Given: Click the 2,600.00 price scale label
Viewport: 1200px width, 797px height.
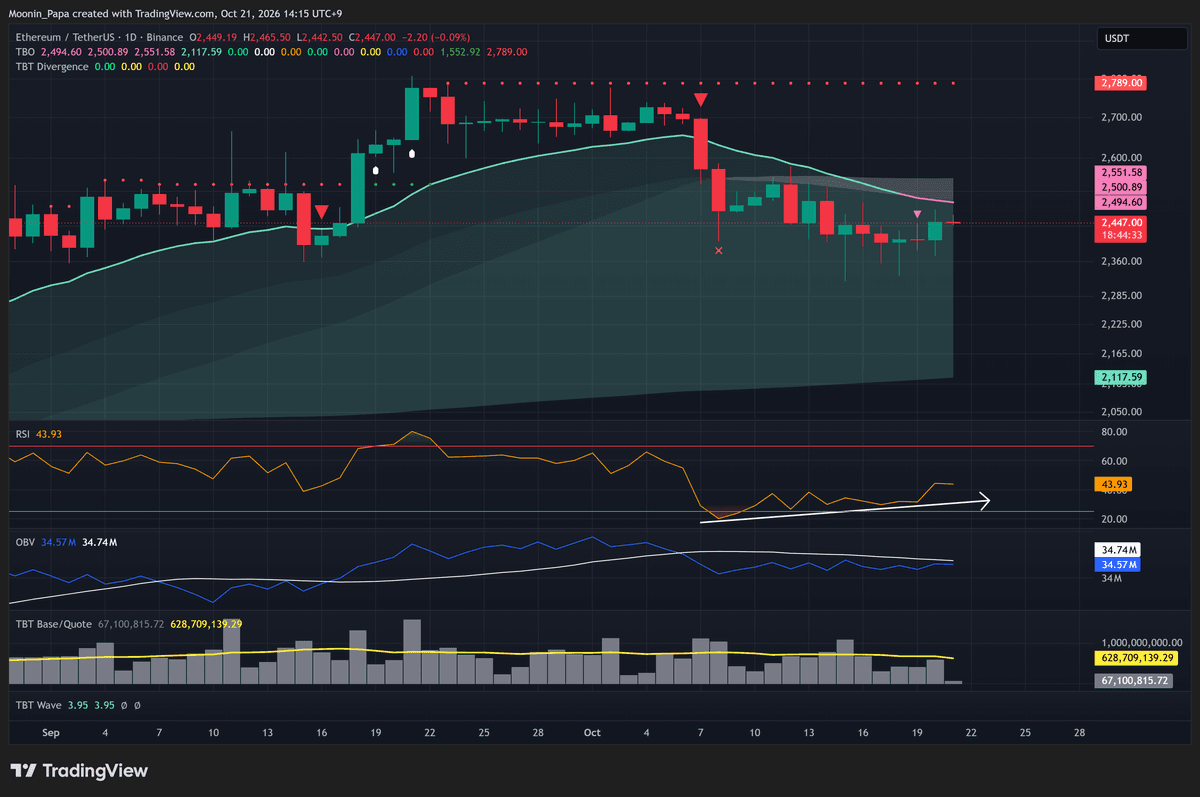Looking at the screenshot, I should (1124, 158).
